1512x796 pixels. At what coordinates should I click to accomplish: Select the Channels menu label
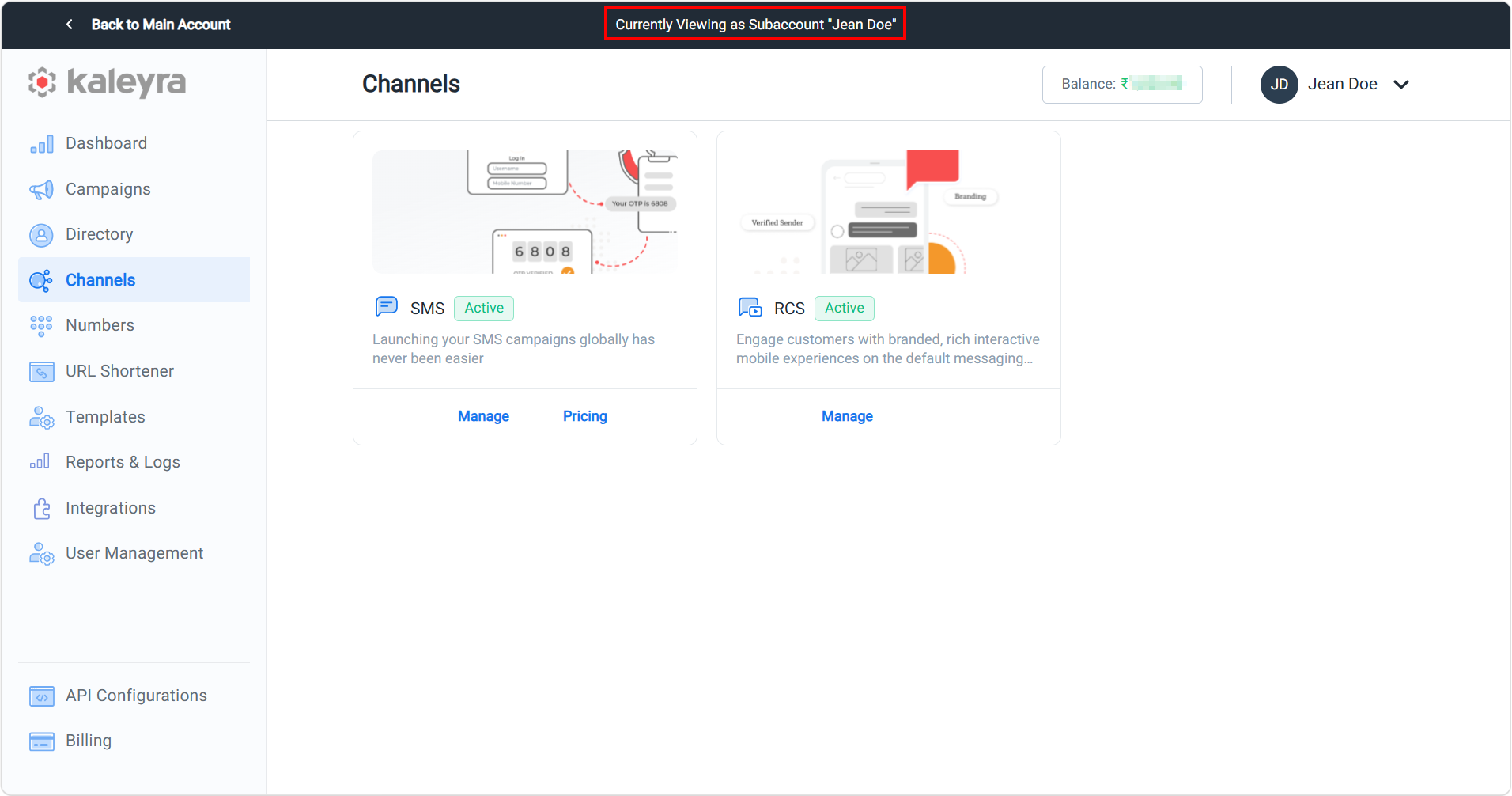click(x=100, y=280)
